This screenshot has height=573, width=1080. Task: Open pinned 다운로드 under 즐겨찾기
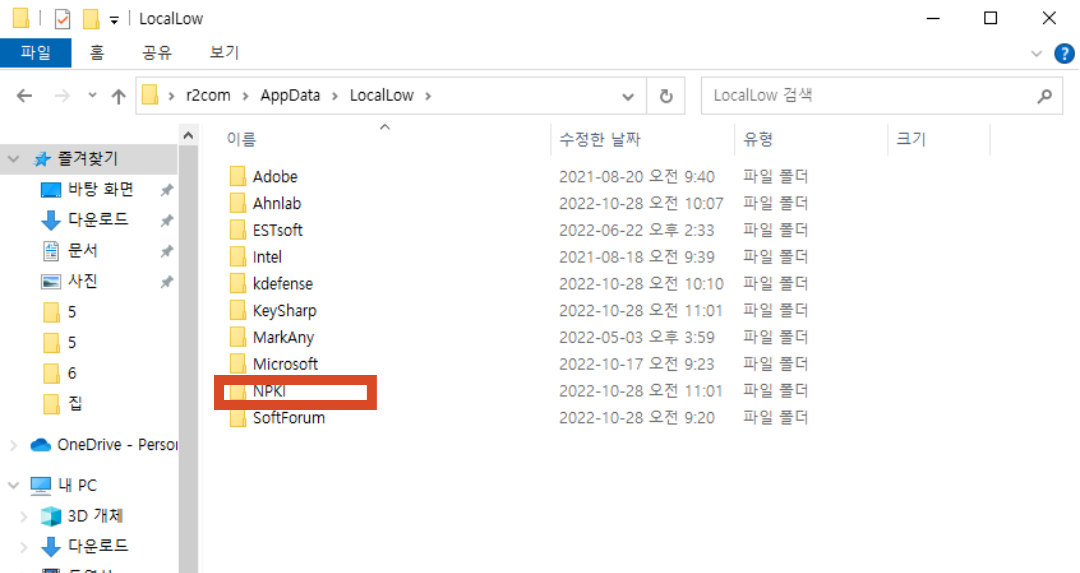click(x=98, y=220)
